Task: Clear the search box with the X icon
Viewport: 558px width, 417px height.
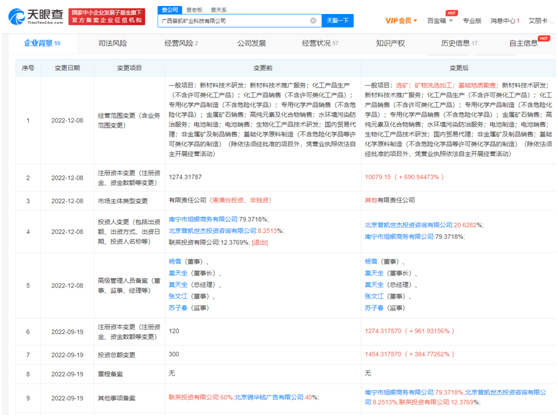Action: [x=313, y=21]
